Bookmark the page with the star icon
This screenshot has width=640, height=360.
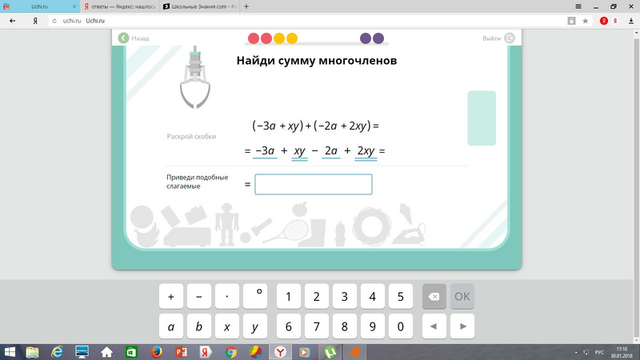click(x=585, y=21)
